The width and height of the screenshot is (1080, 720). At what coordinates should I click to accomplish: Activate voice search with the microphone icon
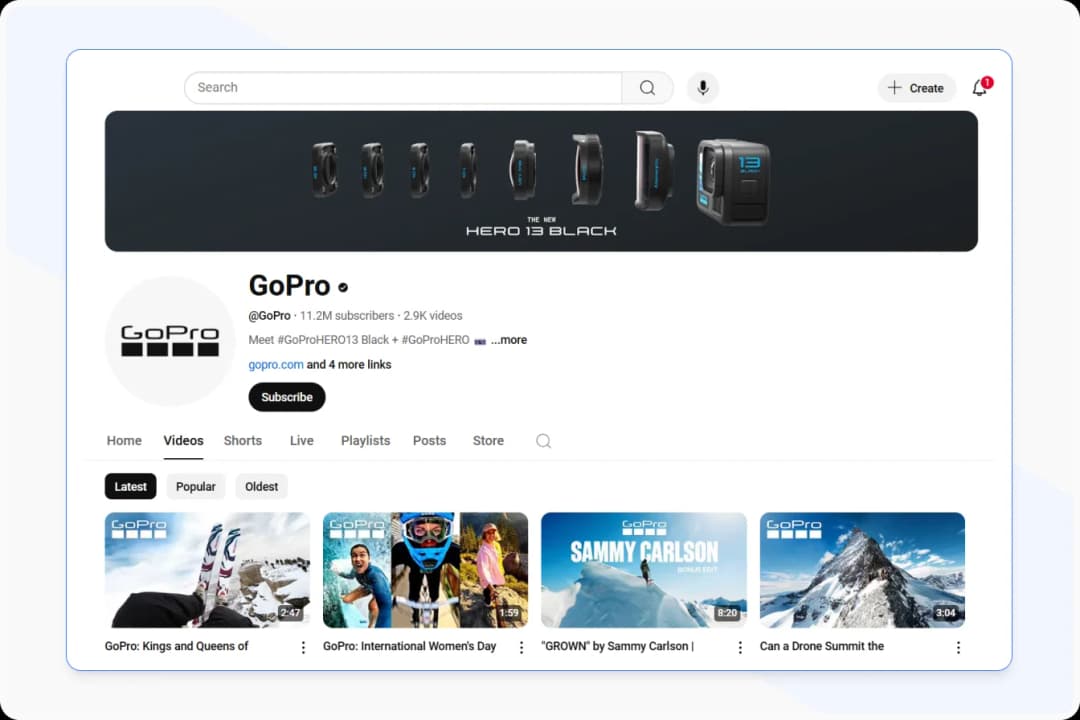(702, 87)
